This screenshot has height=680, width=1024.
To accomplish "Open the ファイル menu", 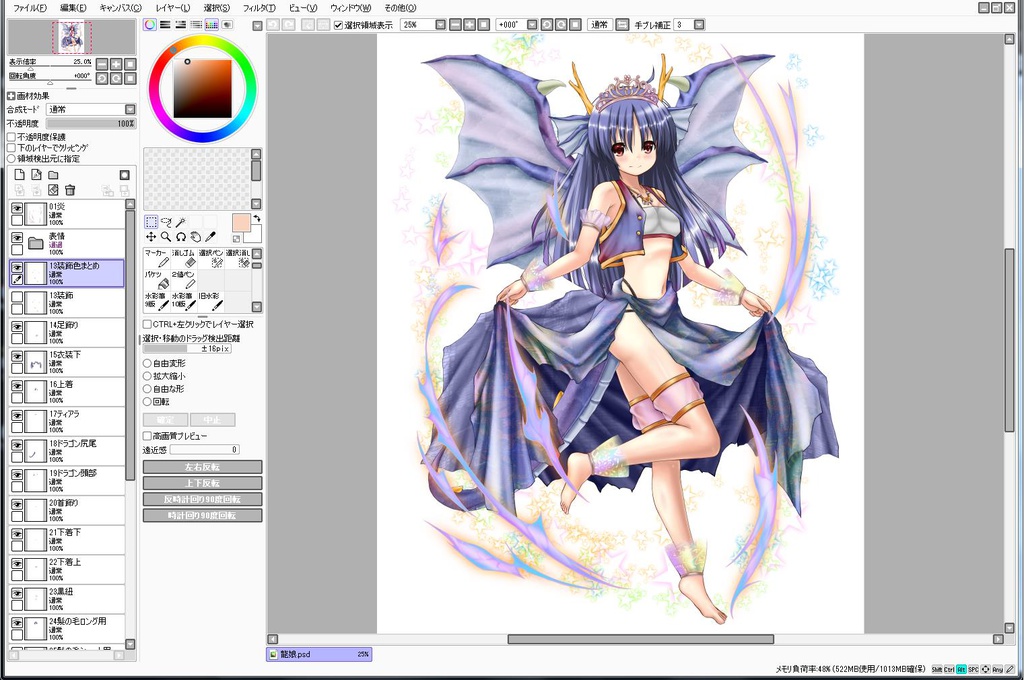I will [30, 8].
